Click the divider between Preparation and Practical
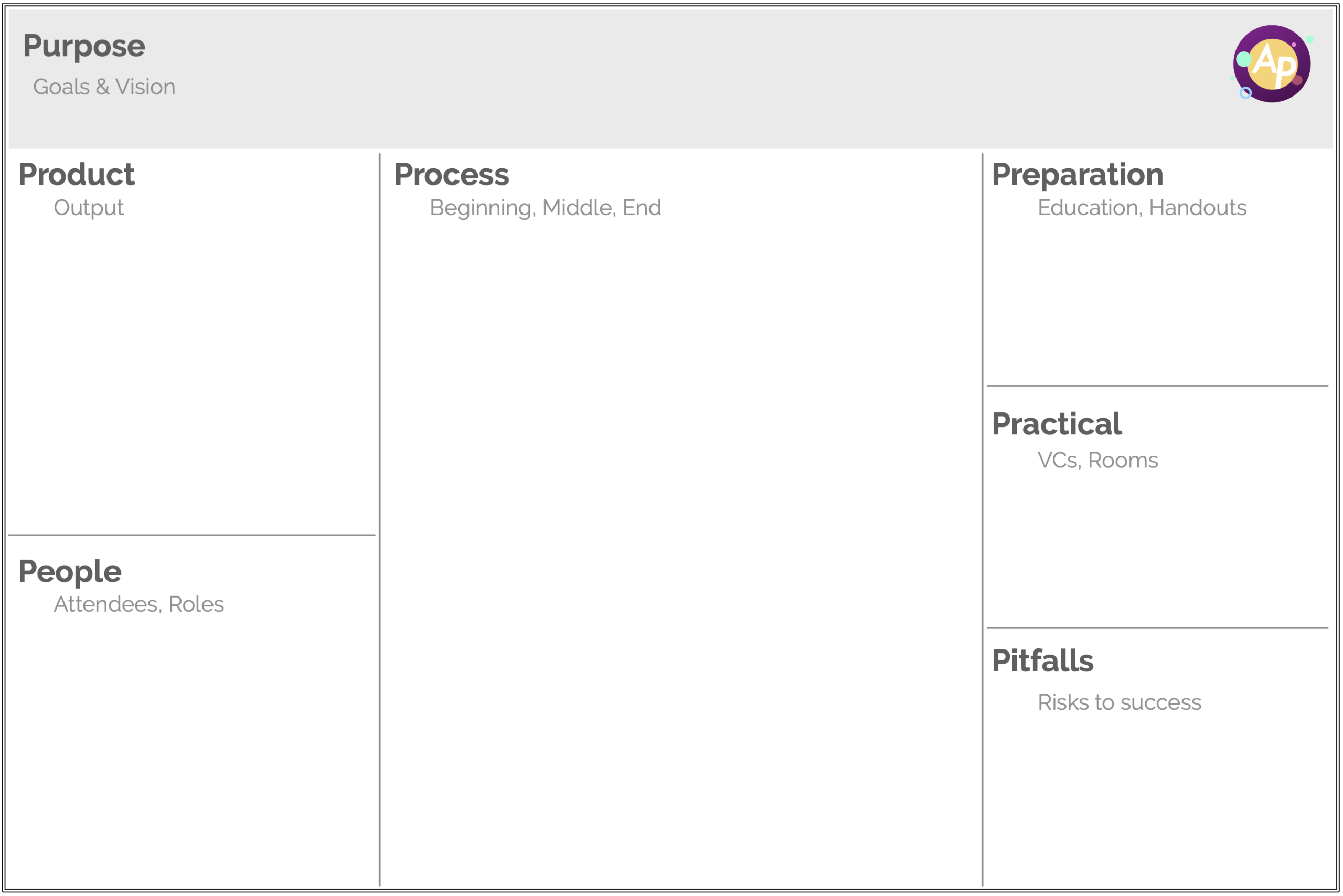 pyautogui.click(x=1157, y=386)
